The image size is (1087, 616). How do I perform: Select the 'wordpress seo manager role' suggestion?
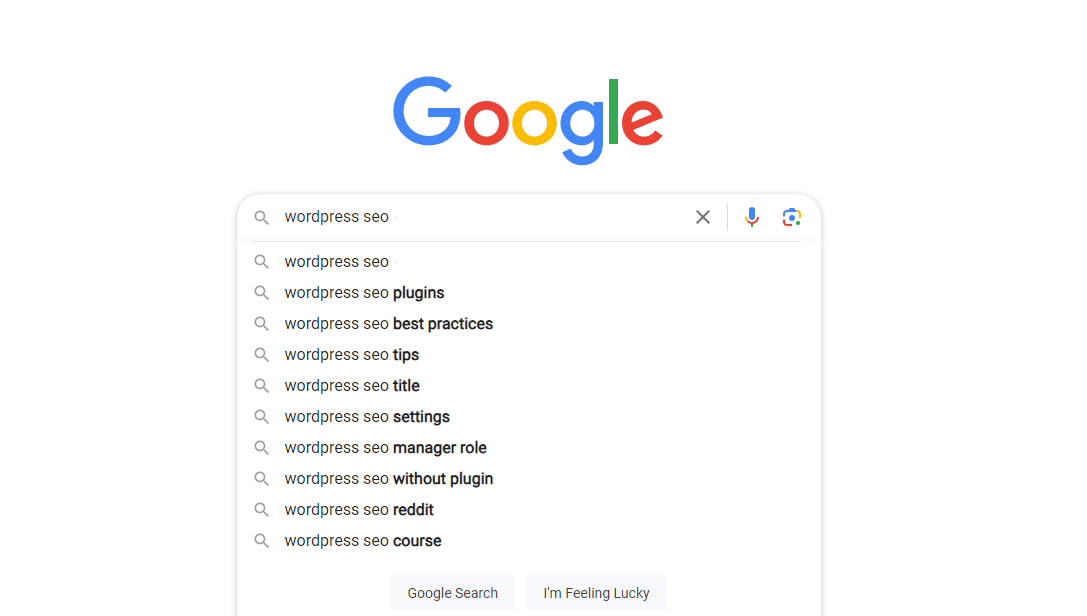(385, 447)
